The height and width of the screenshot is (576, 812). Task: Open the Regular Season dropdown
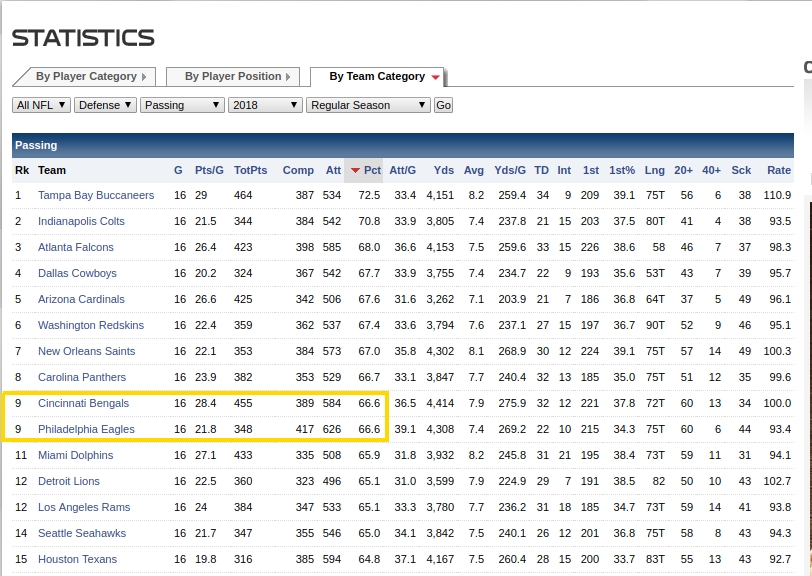(368, 105)
